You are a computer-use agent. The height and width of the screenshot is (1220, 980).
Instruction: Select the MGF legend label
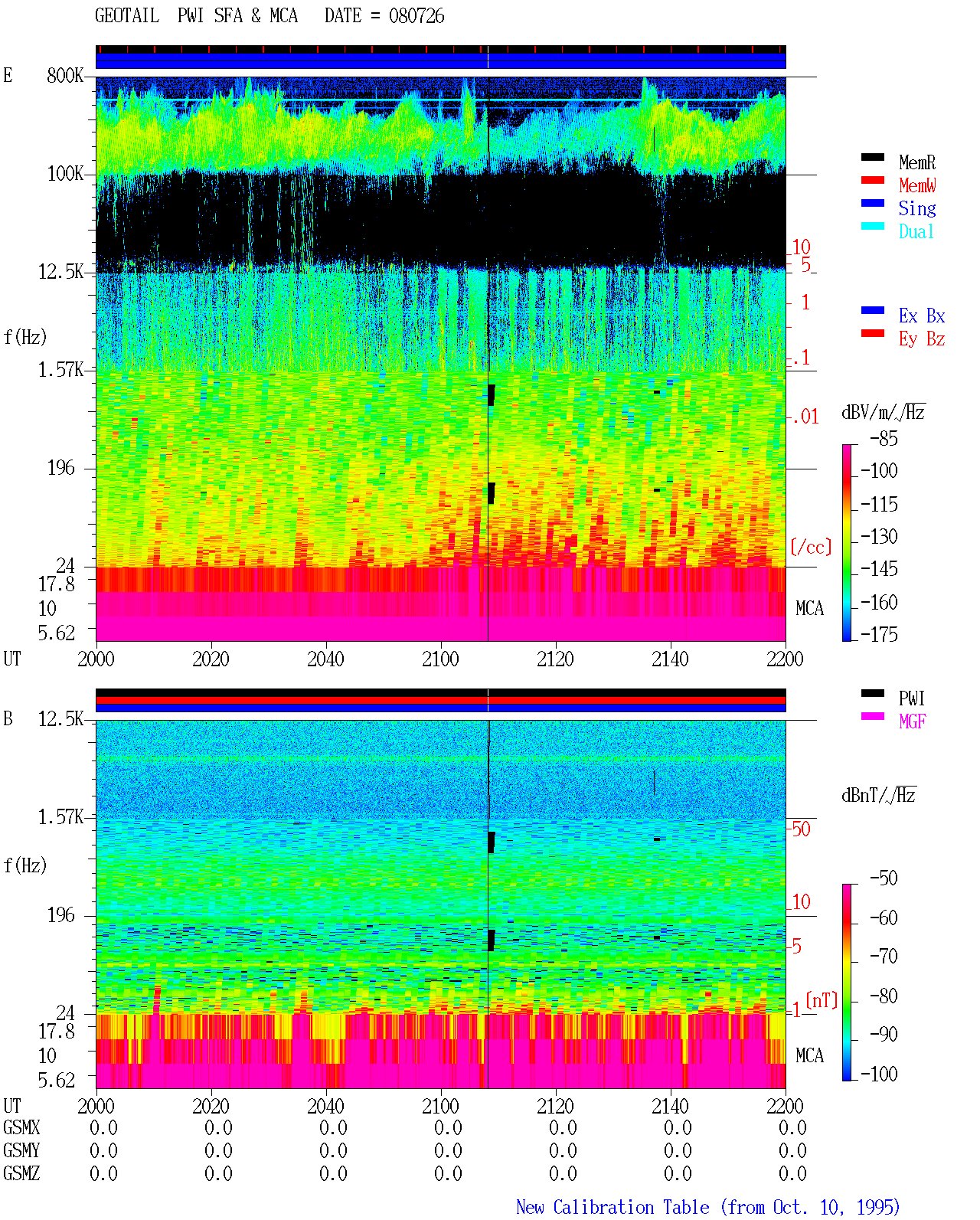click(913, 721)
